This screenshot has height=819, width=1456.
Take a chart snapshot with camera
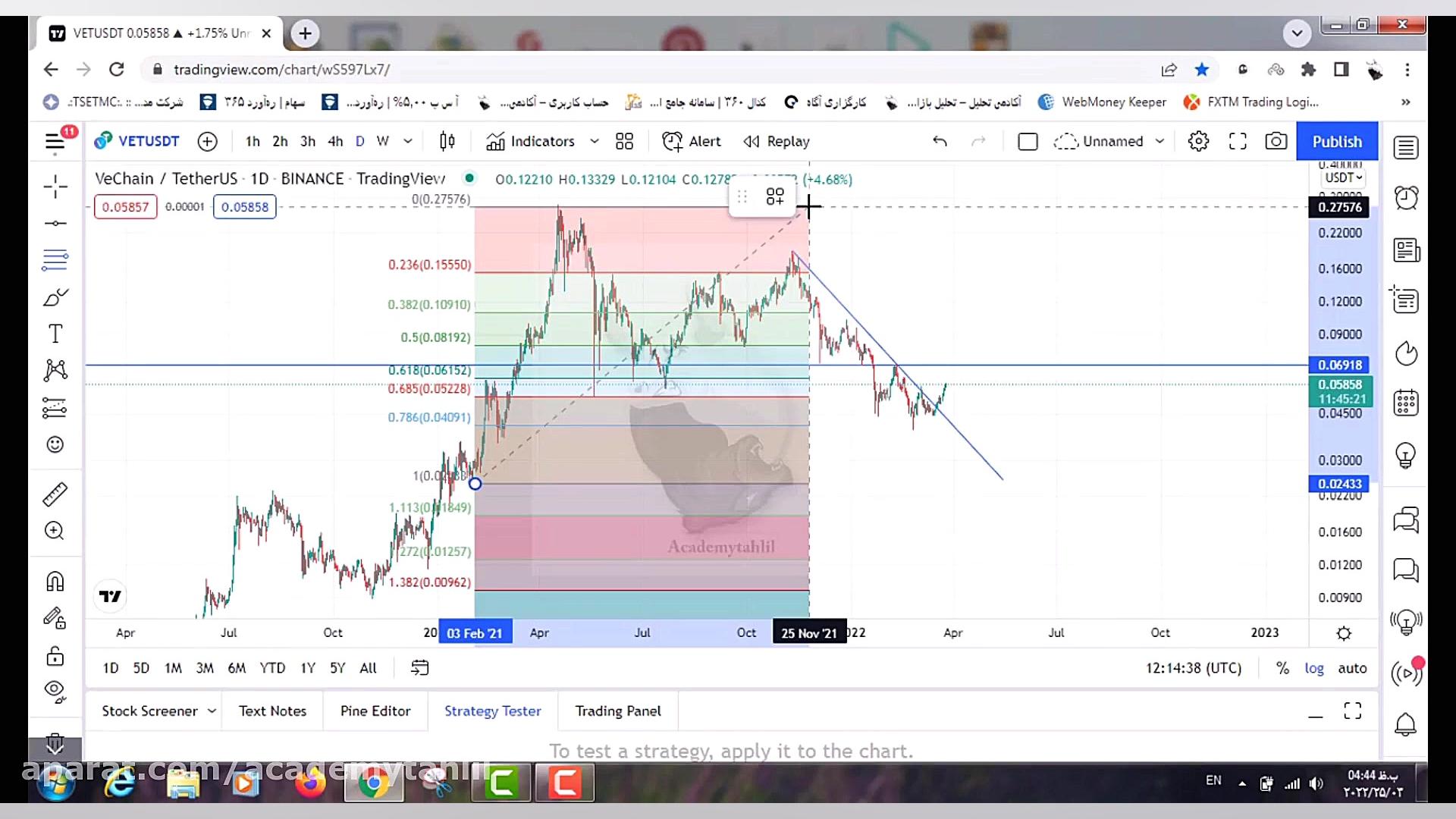point(1276,141)
